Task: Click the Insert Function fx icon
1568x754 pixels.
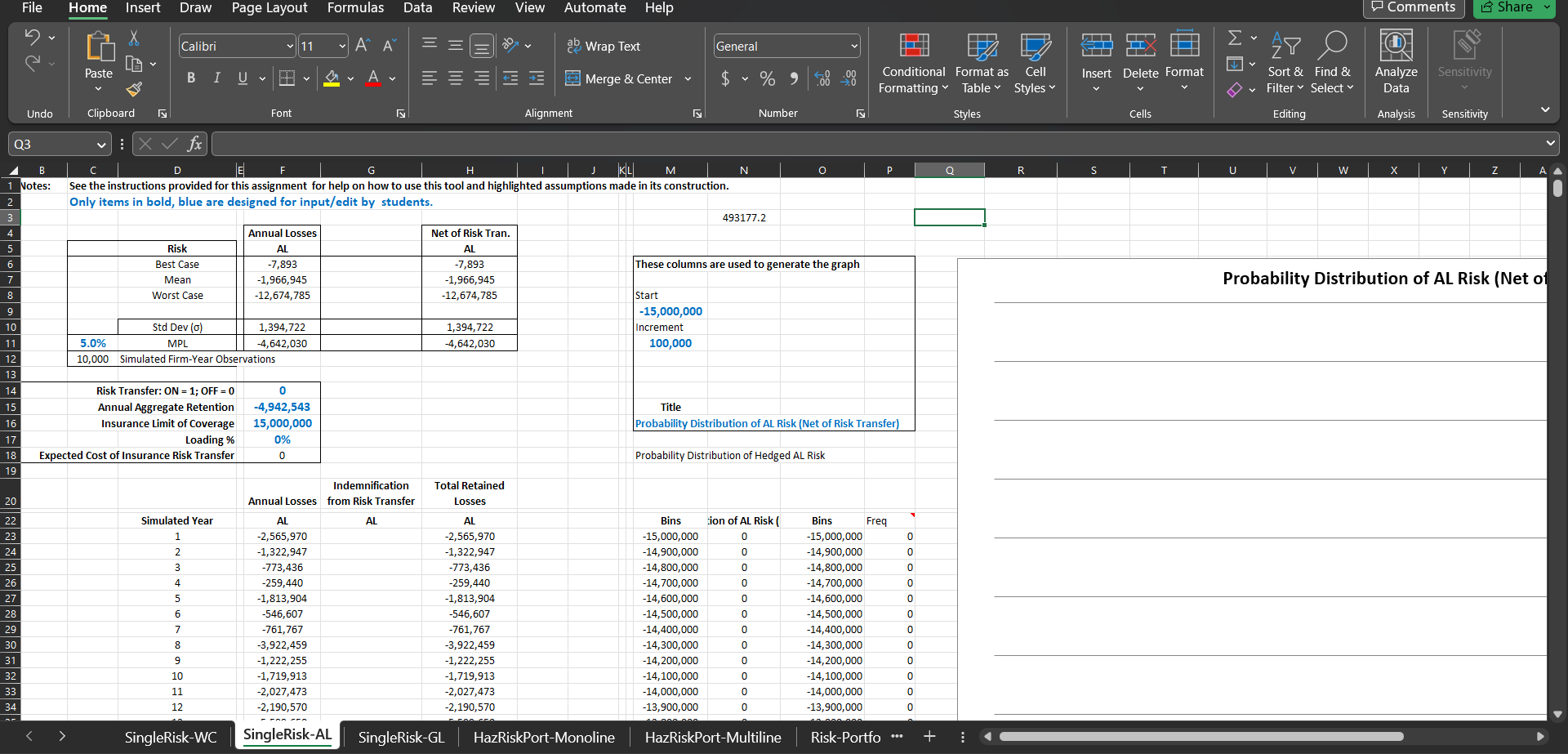Action: click(x=194, y=145)
